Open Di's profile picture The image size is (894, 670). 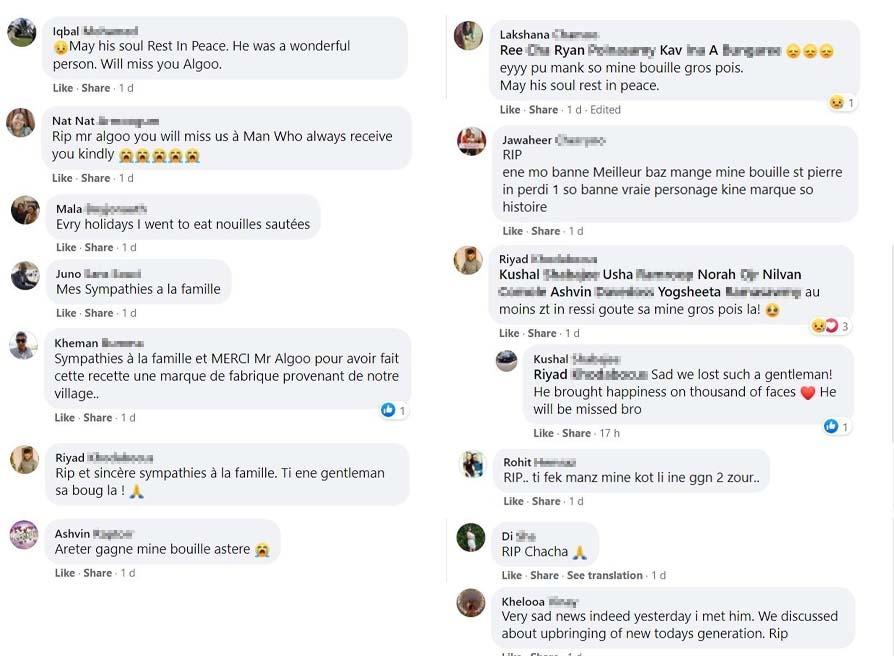click(471, 537)
